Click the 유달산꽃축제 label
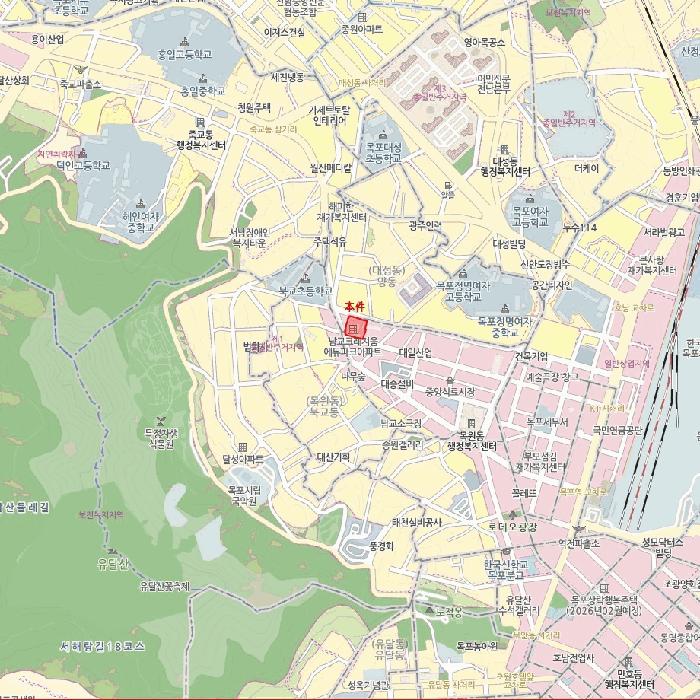This screenshot has width=700, height=700. point(164,586)
